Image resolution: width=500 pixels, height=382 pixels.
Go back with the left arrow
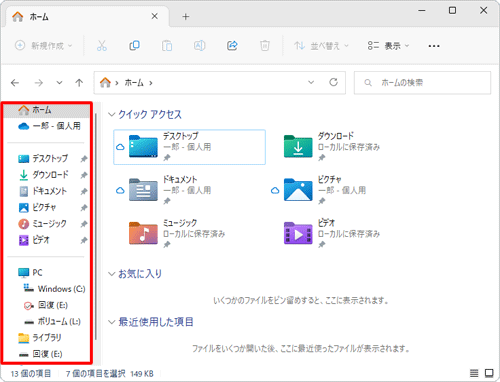tap(15, 82)
